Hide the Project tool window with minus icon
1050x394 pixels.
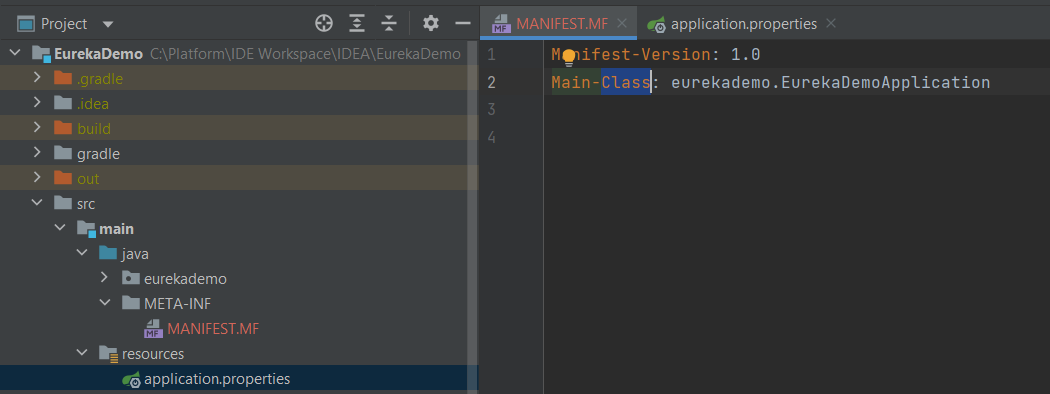point(463,23)
